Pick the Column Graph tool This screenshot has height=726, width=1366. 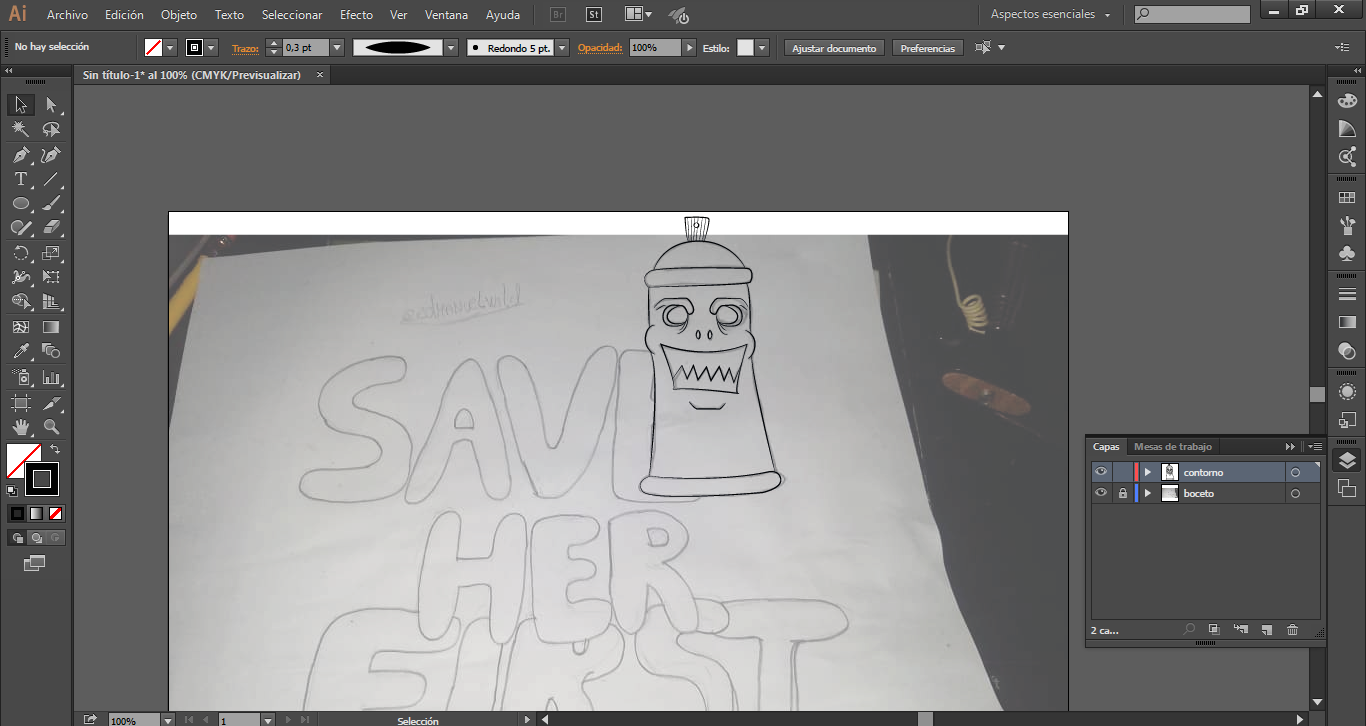point(51,377)
